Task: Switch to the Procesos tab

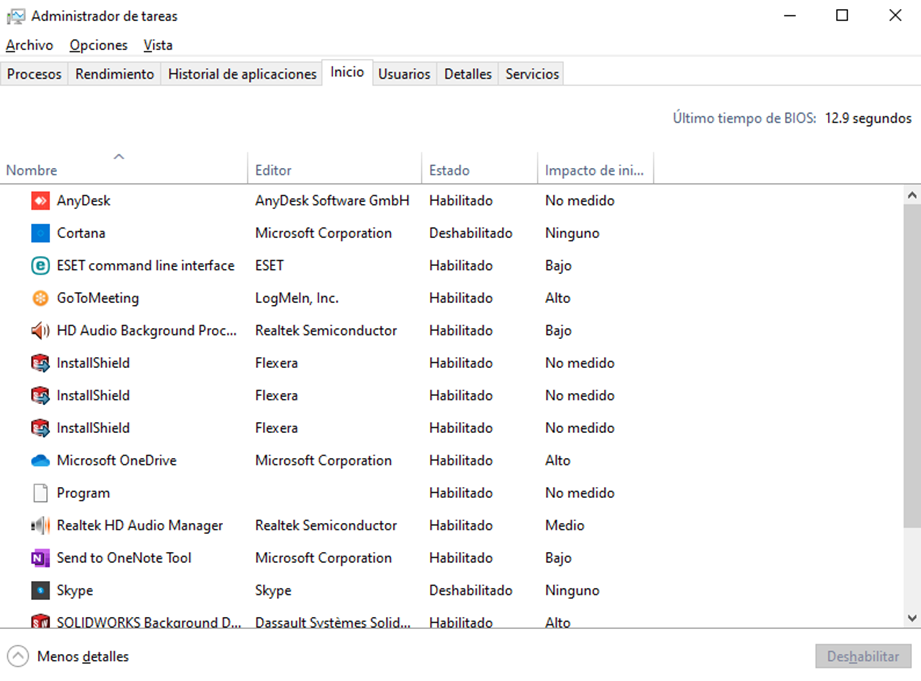Action: point(34,74)
